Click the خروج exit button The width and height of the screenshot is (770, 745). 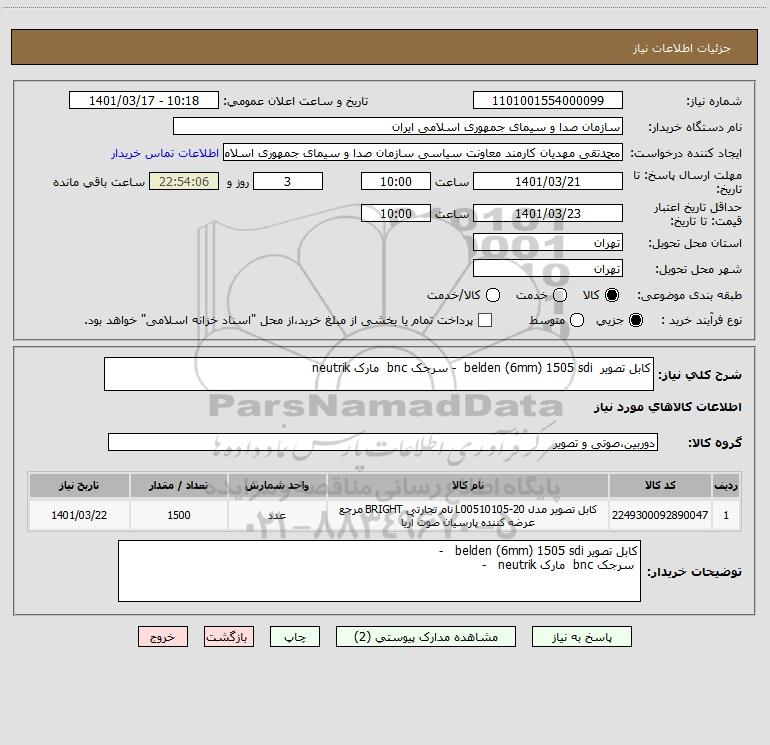coord(163,636)
